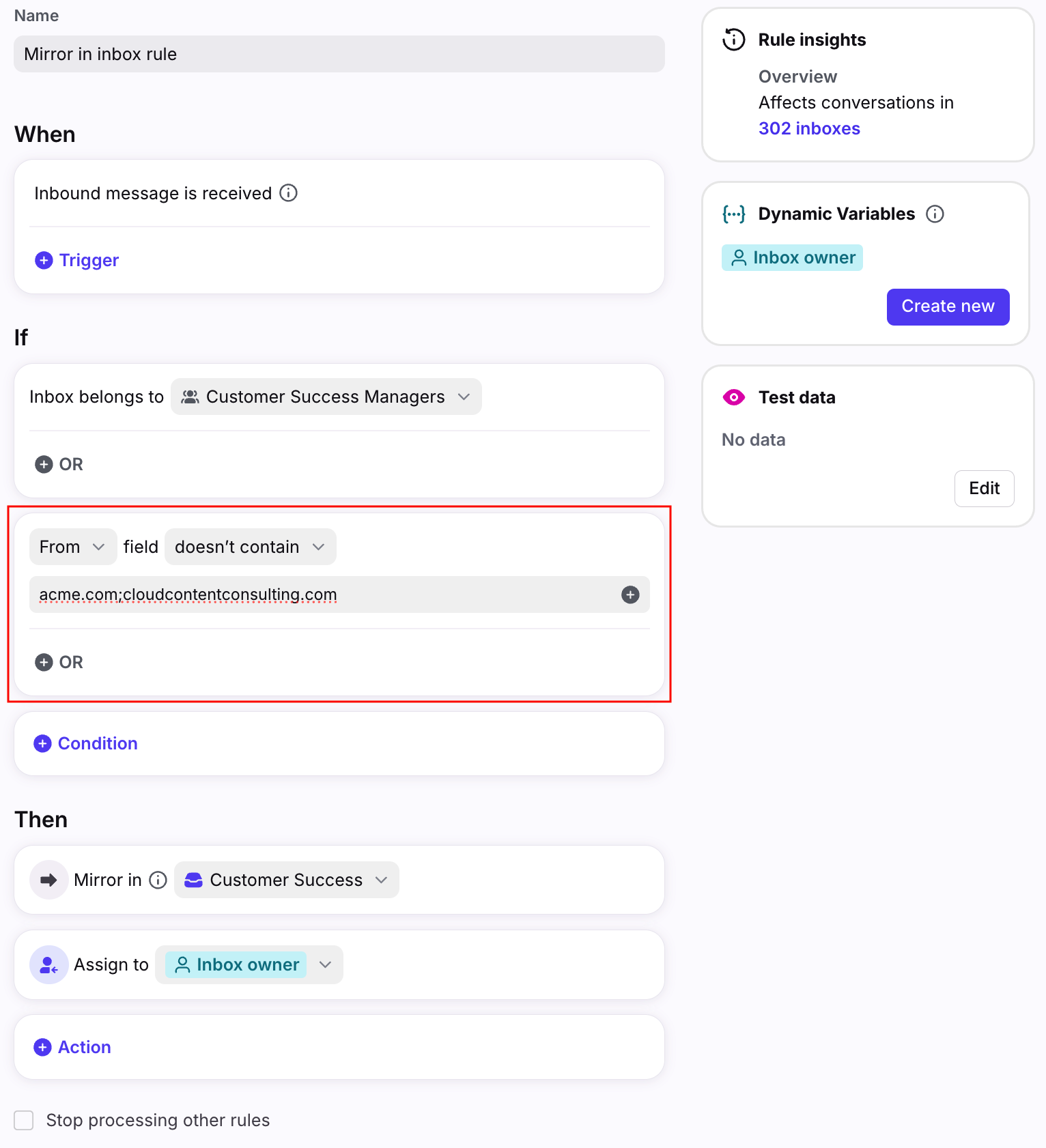Open the 302 inboxes link
1046x1148 pixels.
[x=809, y=128]
